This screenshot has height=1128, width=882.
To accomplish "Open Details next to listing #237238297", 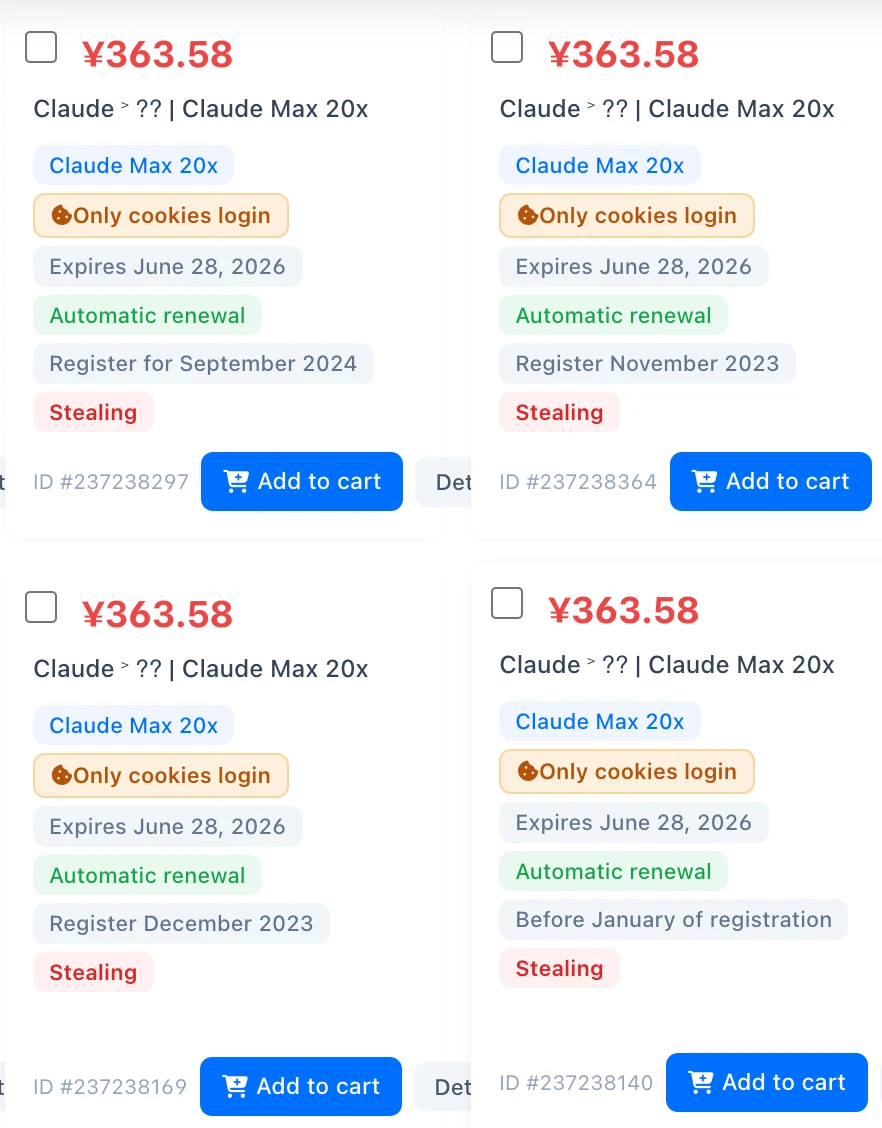I will 444,482.
